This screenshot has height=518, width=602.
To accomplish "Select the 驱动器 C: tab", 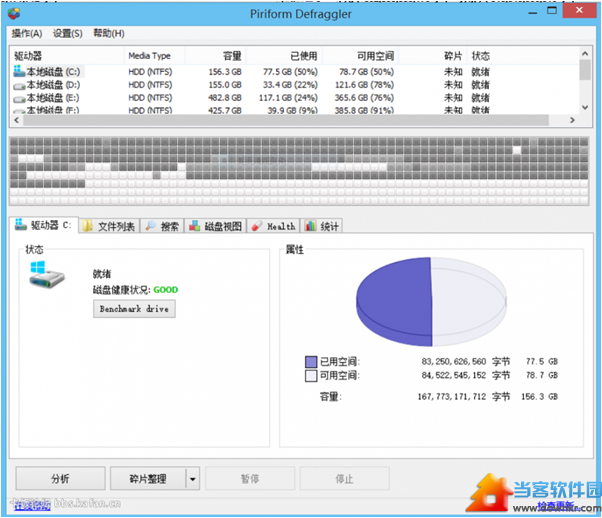I will 44,225.
